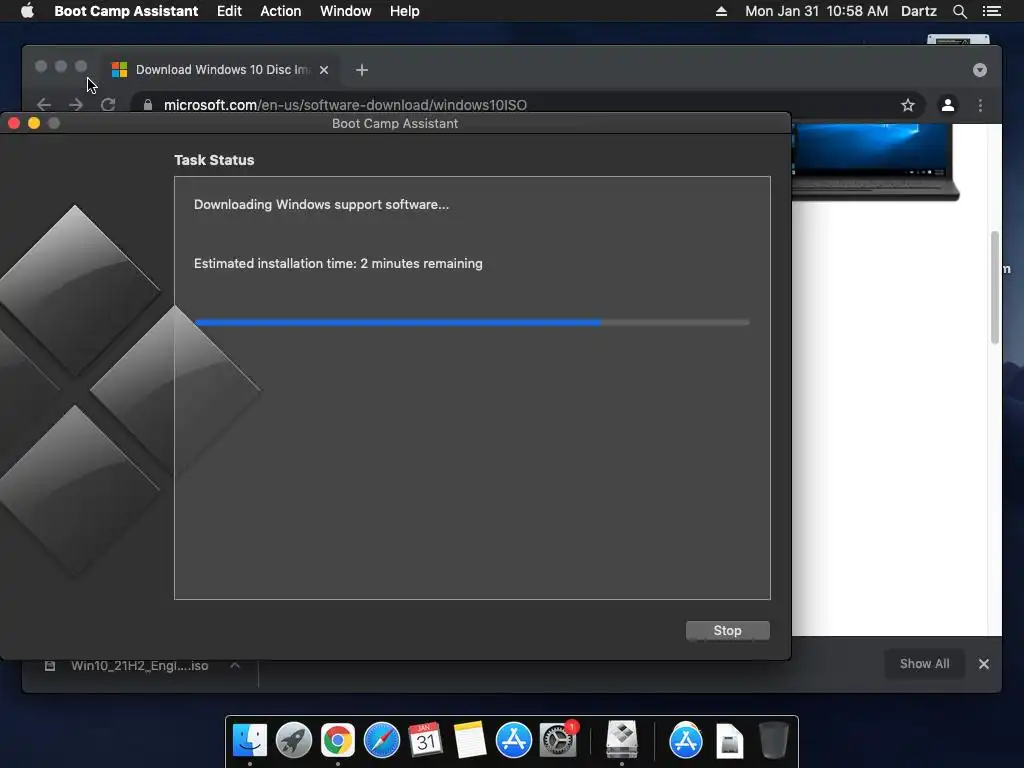Click the padlock site info icon
The width and height of the screenshot is (1024, 768).
tap(148, 104)
